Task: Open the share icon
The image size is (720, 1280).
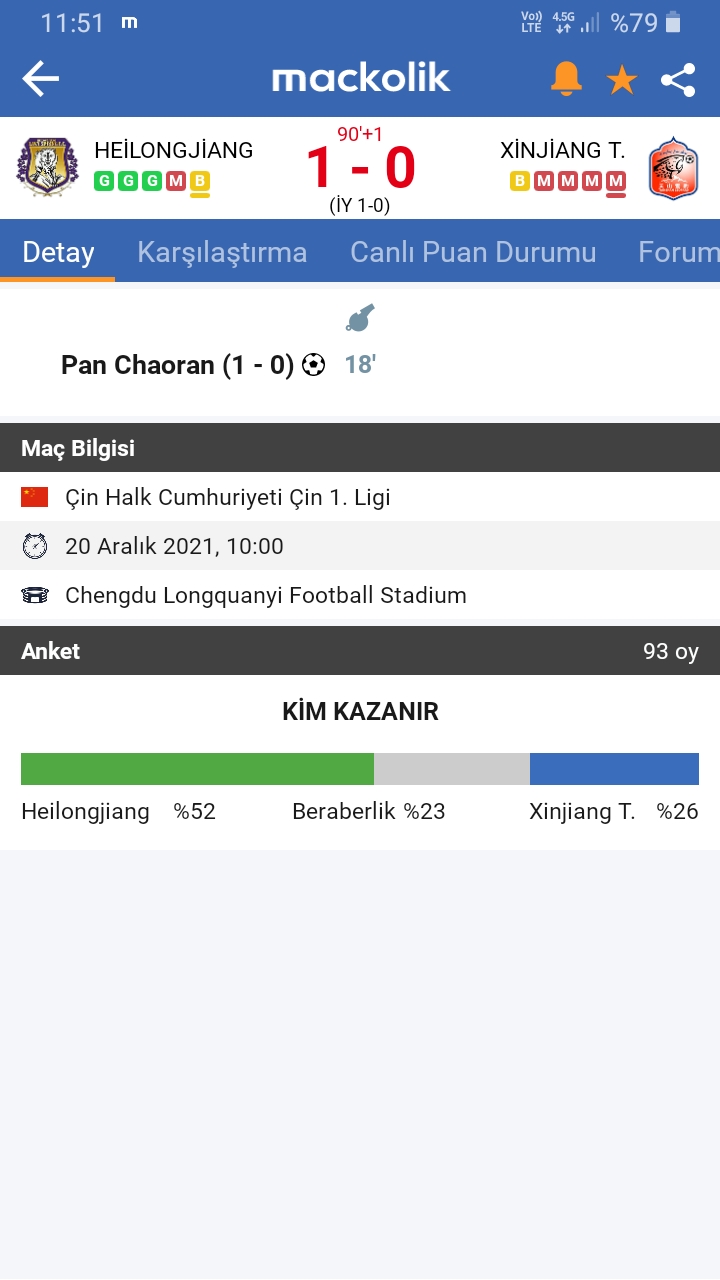Action: click(x=678, y=80)
